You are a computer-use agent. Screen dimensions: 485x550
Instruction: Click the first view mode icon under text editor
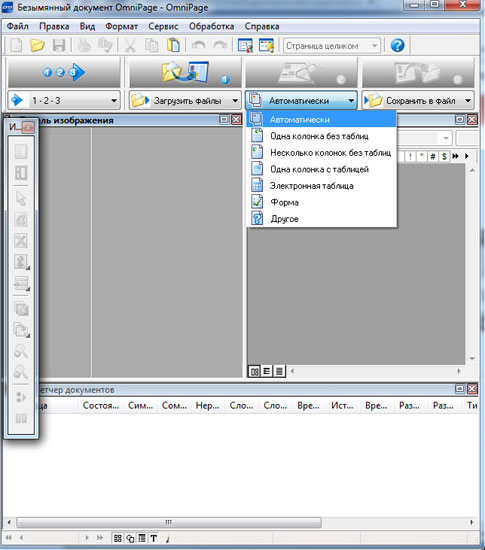point(254,371)
